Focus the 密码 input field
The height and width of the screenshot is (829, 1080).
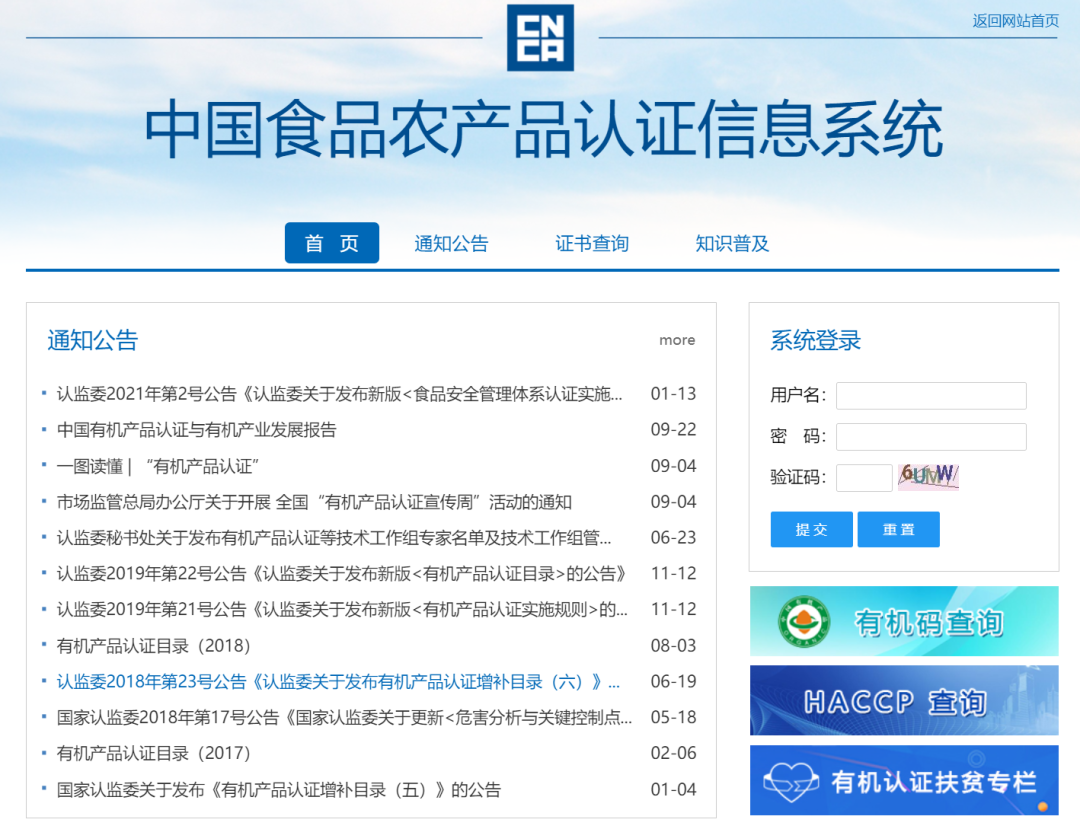(931, 437)
